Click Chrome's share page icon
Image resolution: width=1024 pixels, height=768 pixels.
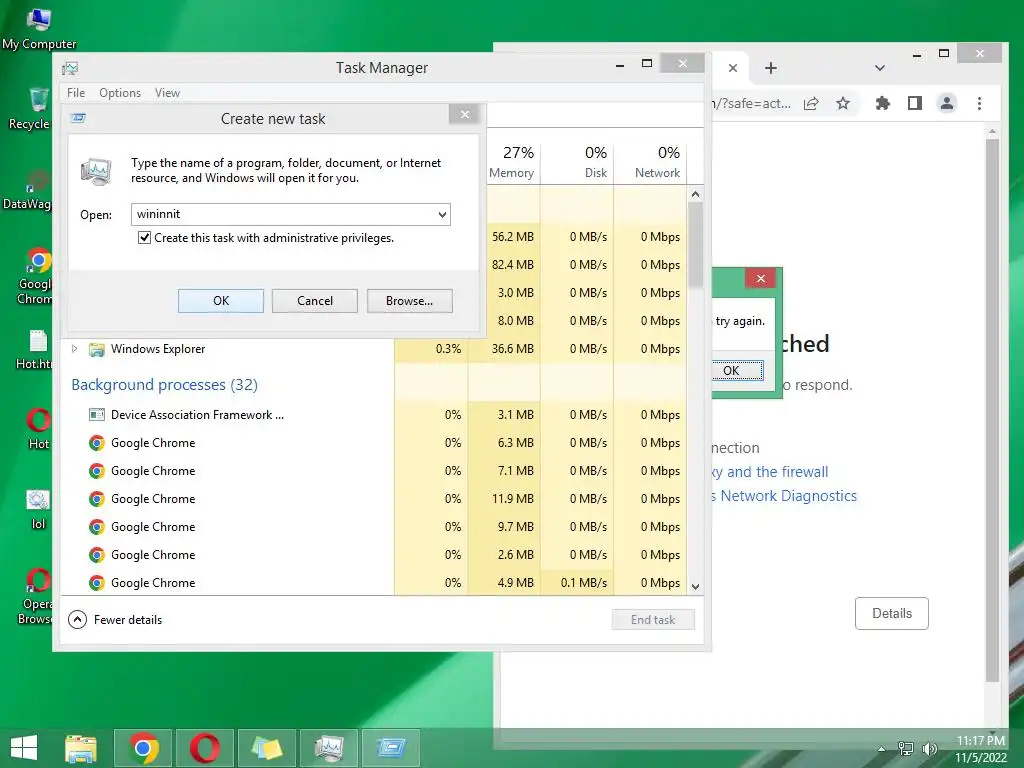coord(811,103)
